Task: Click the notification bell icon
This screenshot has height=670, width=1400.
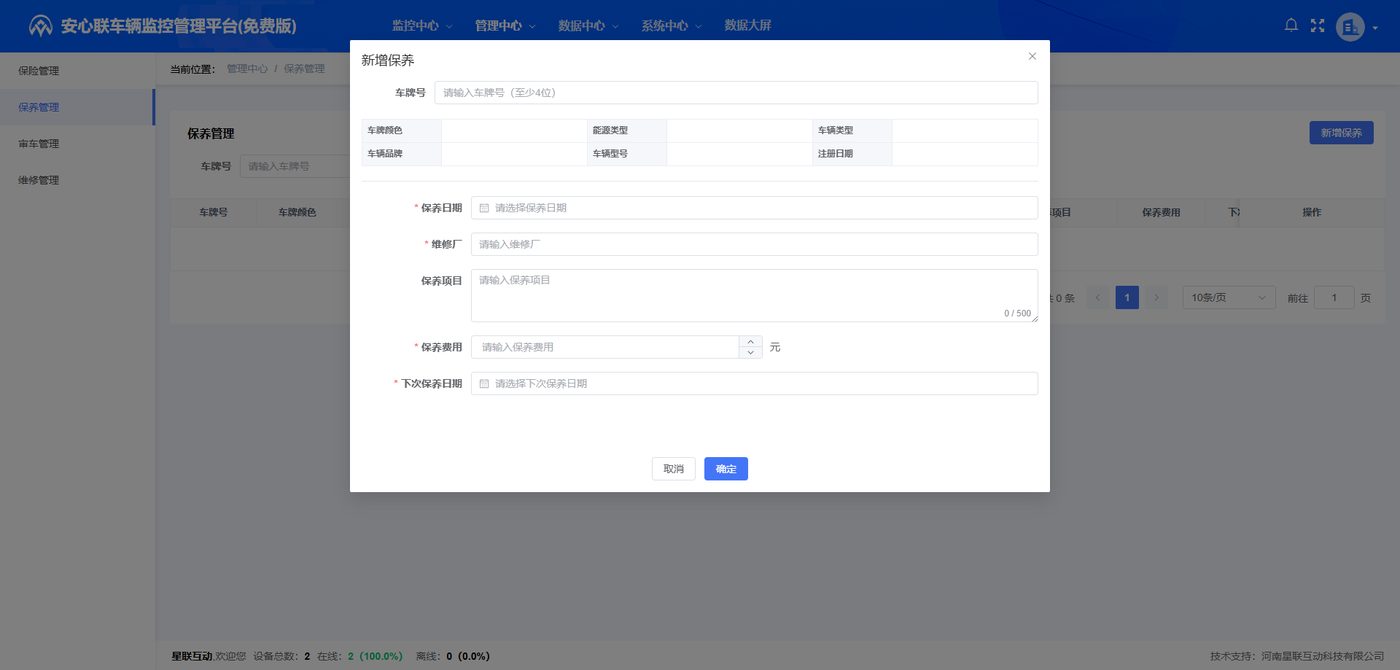Action: pyautogui.click(x=1291, y=25)
